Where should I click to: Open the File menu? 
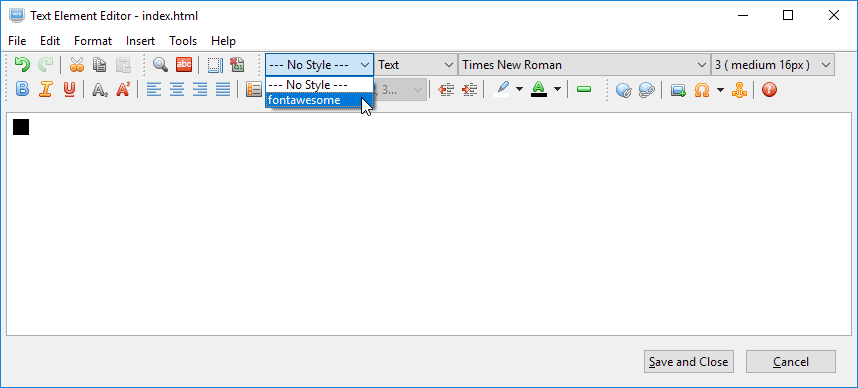[x=17, y=40]
